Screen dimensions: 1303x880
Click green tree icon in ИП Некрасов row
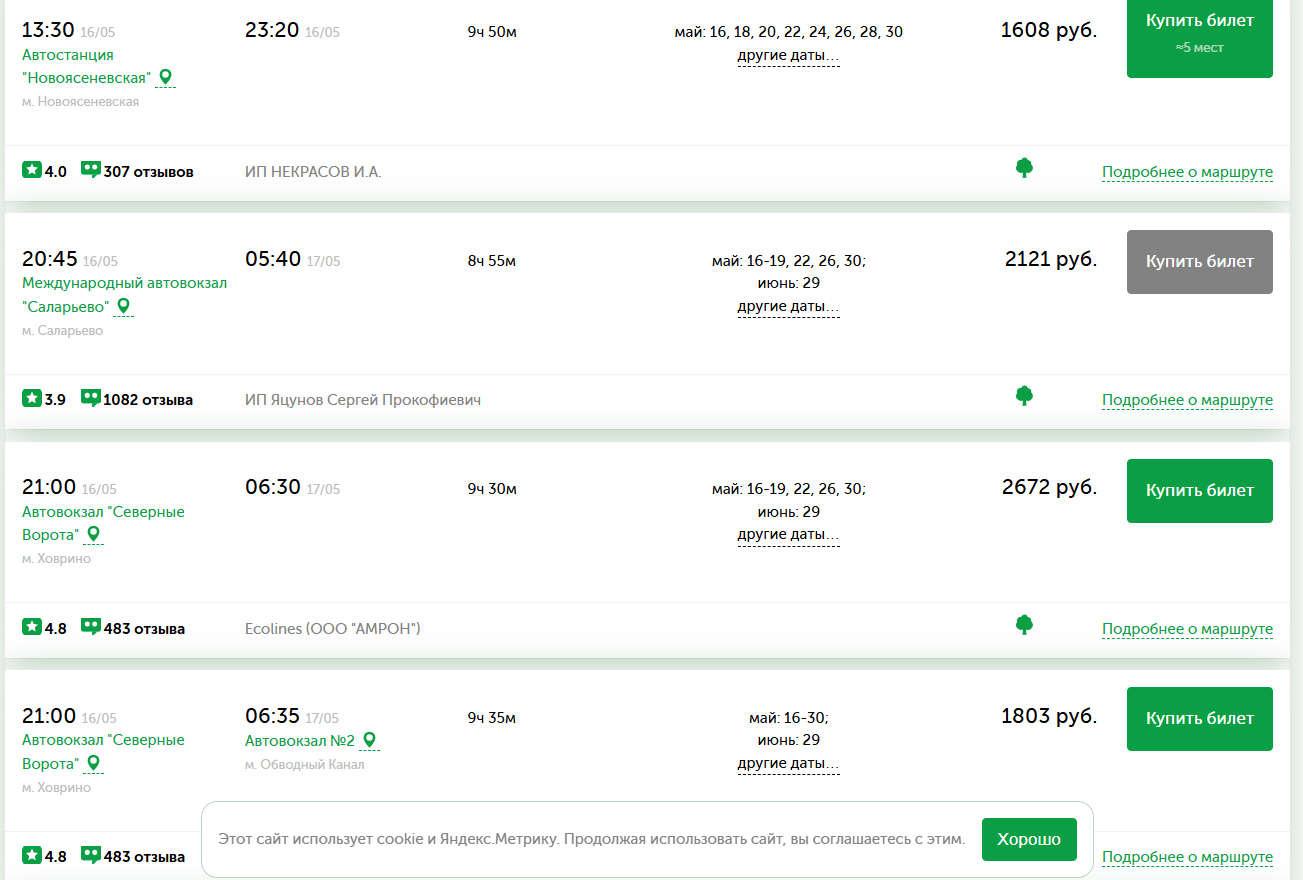(x=1024, y=168)
